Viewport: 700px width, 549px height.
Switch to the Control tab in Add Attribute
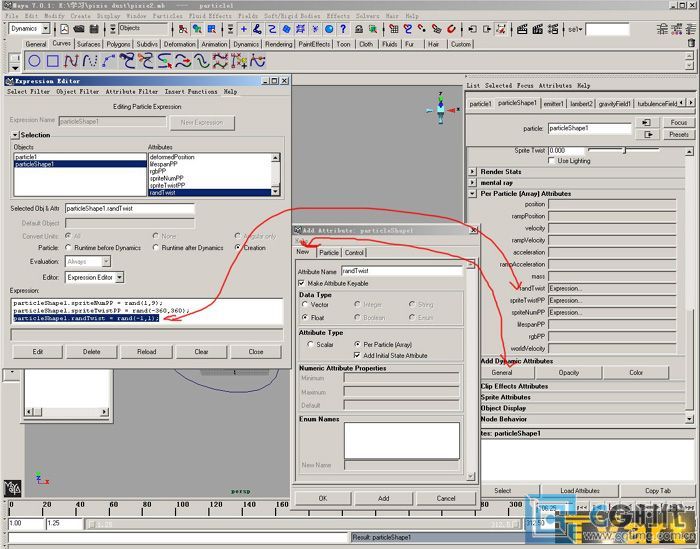click(x=354, y=253)
